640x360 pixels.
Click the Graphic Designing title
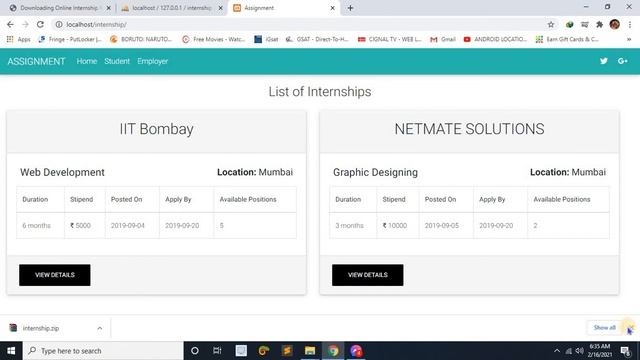[376, 172]
